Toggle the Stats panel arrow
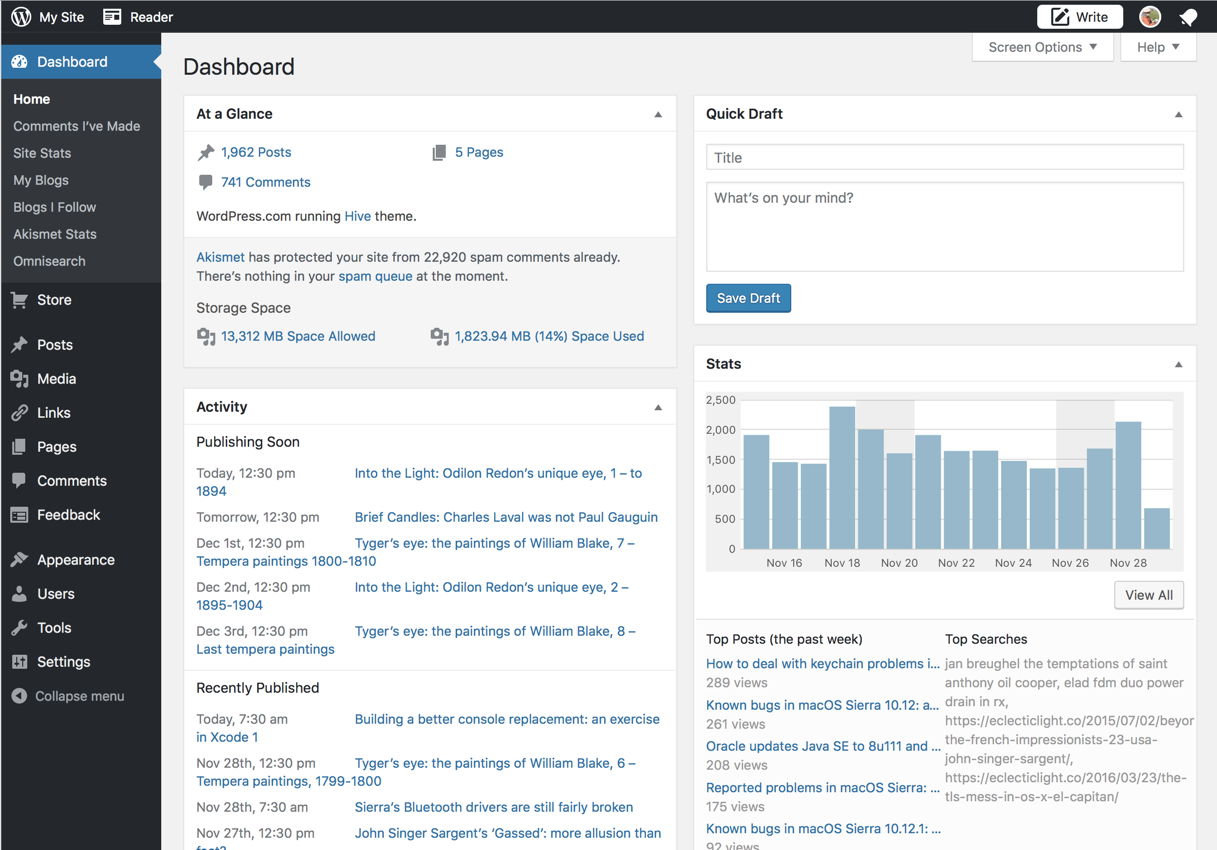Image resolution: width=1217 pixels, height=850 pixels. coord(1178,365)
